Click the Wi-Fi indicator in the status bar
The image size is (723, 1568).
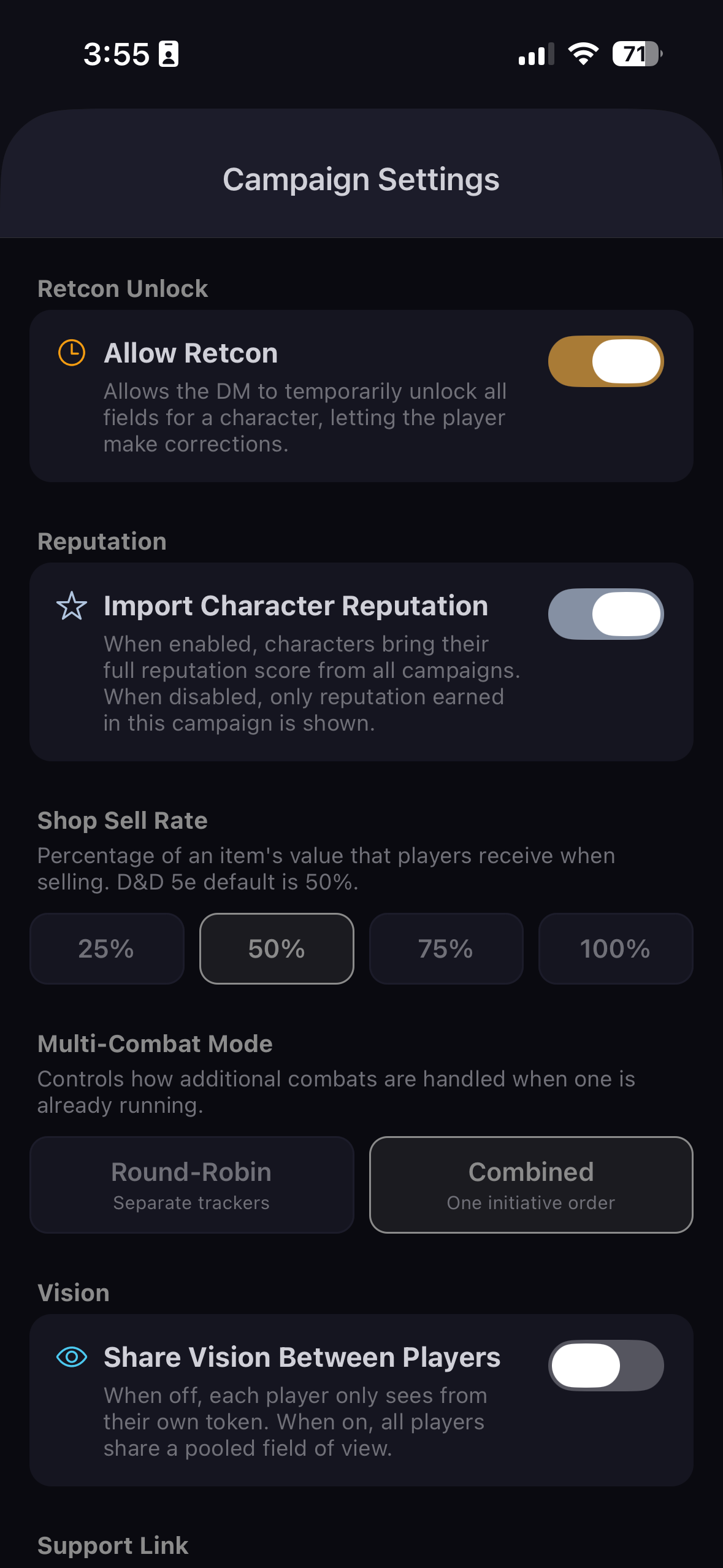582,54
